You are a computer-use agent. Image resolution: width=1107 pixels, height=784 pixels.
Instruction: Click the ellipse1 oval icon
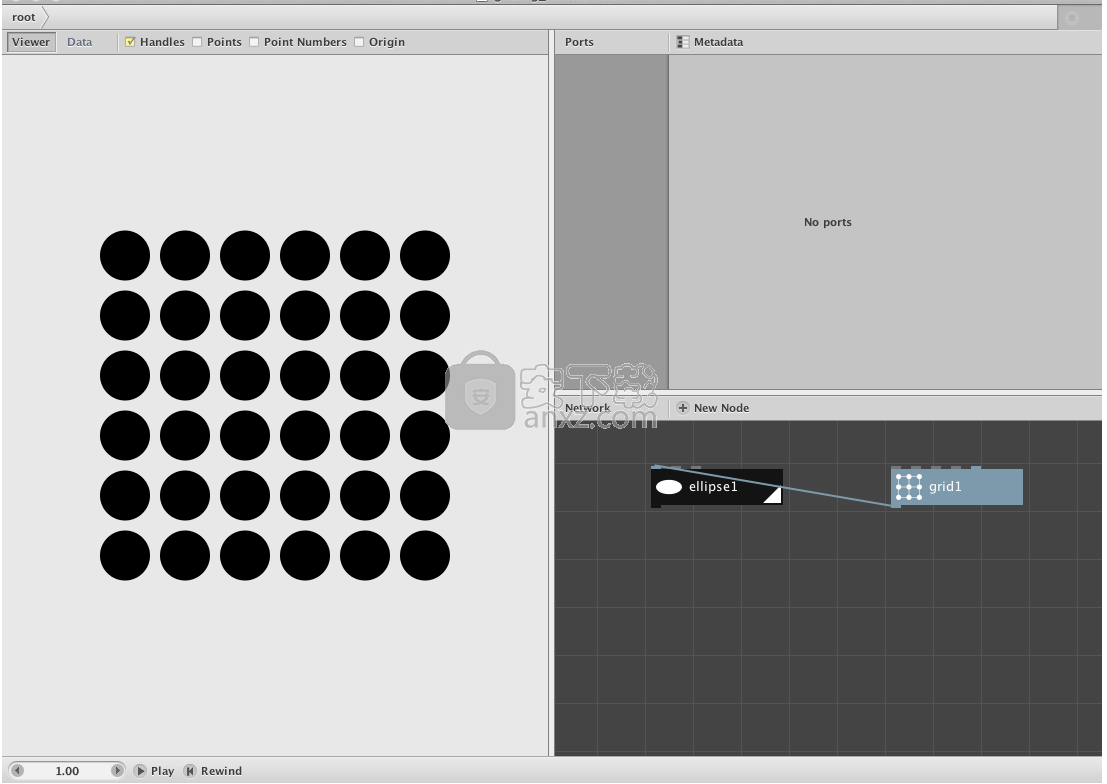click(x=669, y=487)
